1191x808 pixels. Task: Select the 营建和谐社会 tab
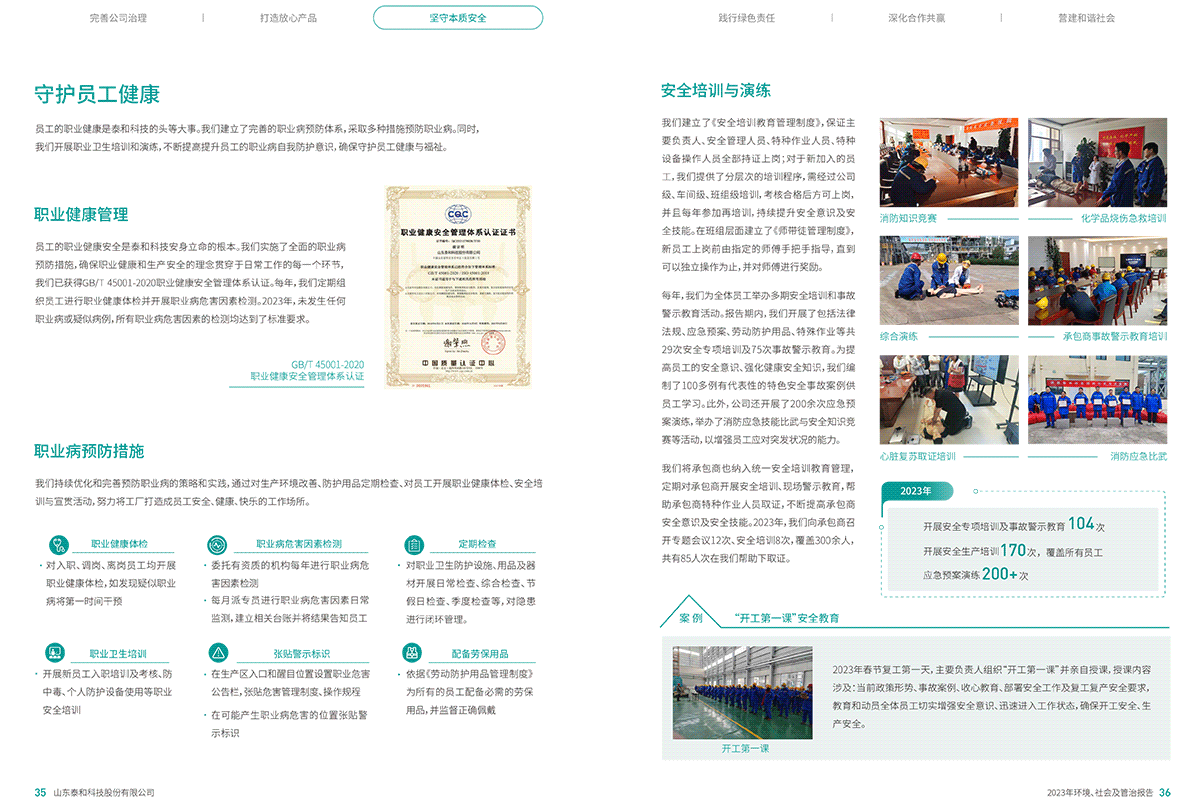pyautogui.click(x=1086, y=18)
